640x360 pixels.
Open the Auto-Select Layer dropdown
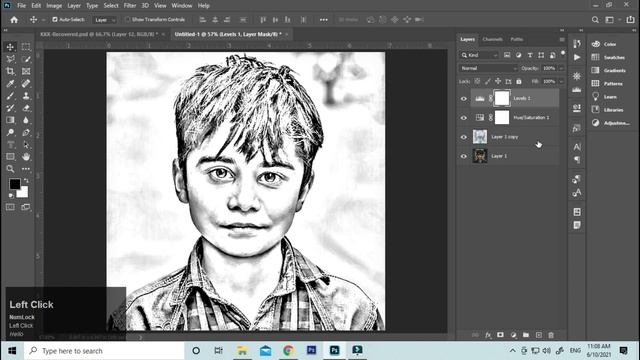click(x=105, y=20)
